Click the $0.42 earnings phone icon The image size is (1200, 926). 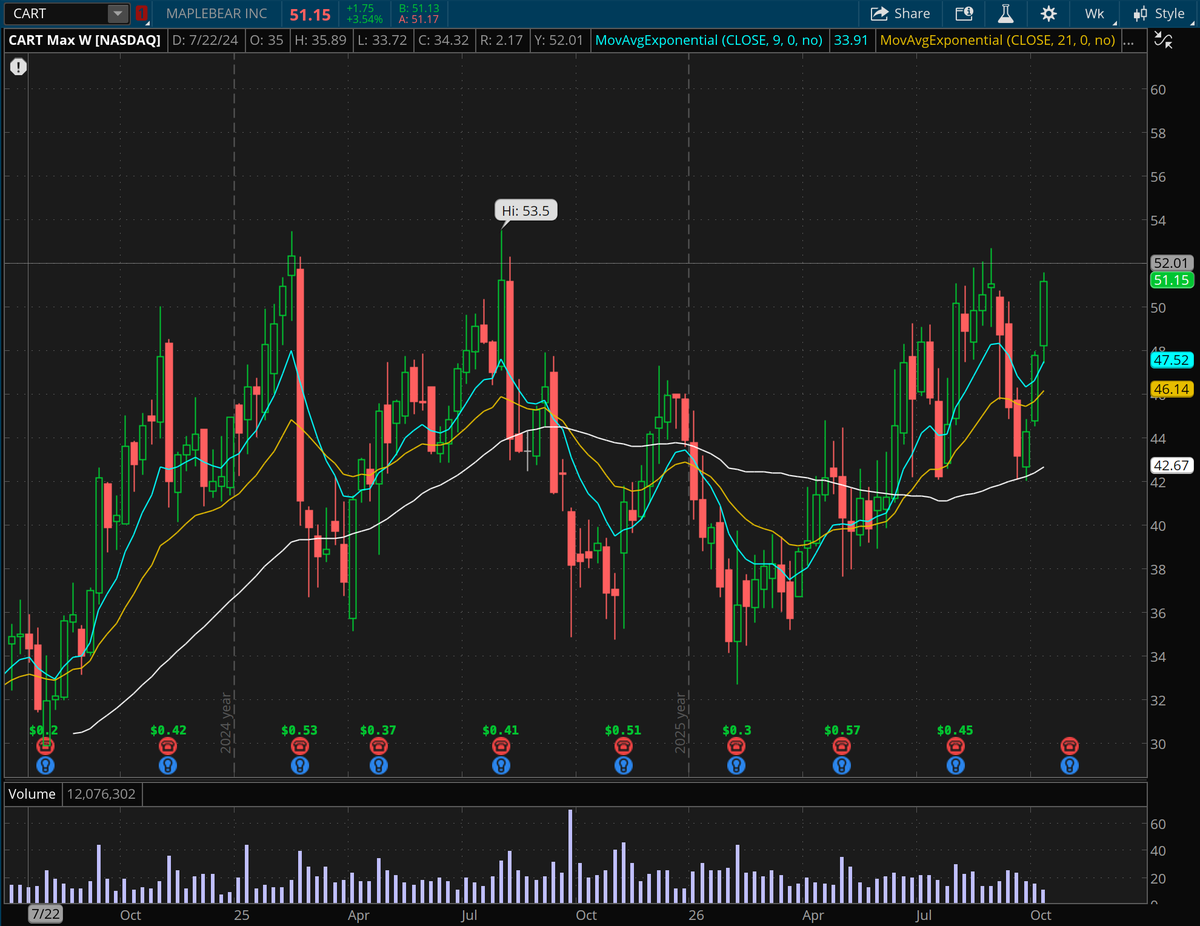168,746
